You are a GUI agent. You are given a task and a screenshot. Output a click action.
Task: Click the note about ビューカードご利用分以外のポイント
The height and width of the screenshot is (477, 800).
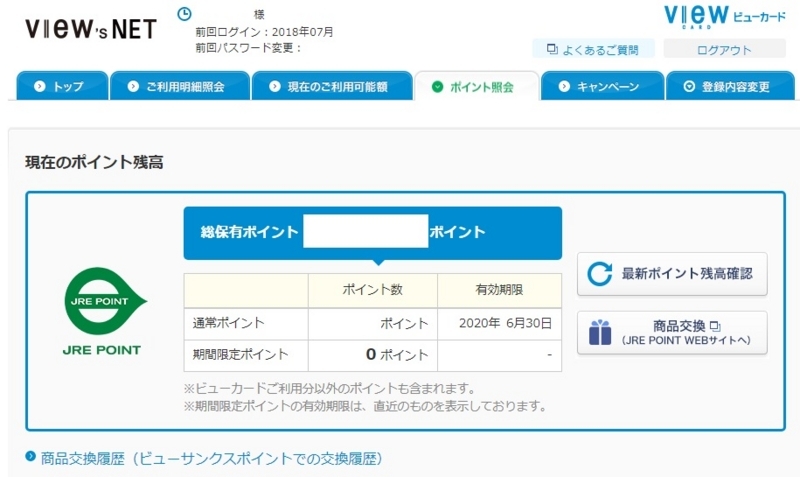329,389
